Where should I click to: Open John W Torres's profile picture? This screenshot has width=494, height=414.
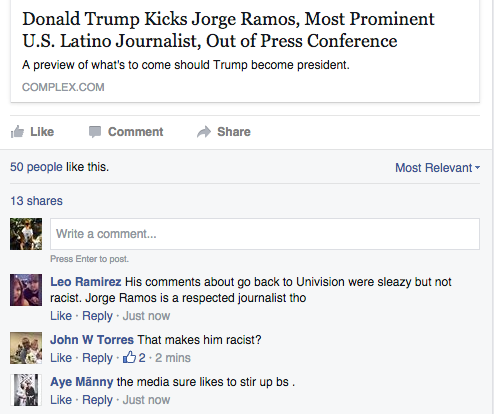click(26, 348)
